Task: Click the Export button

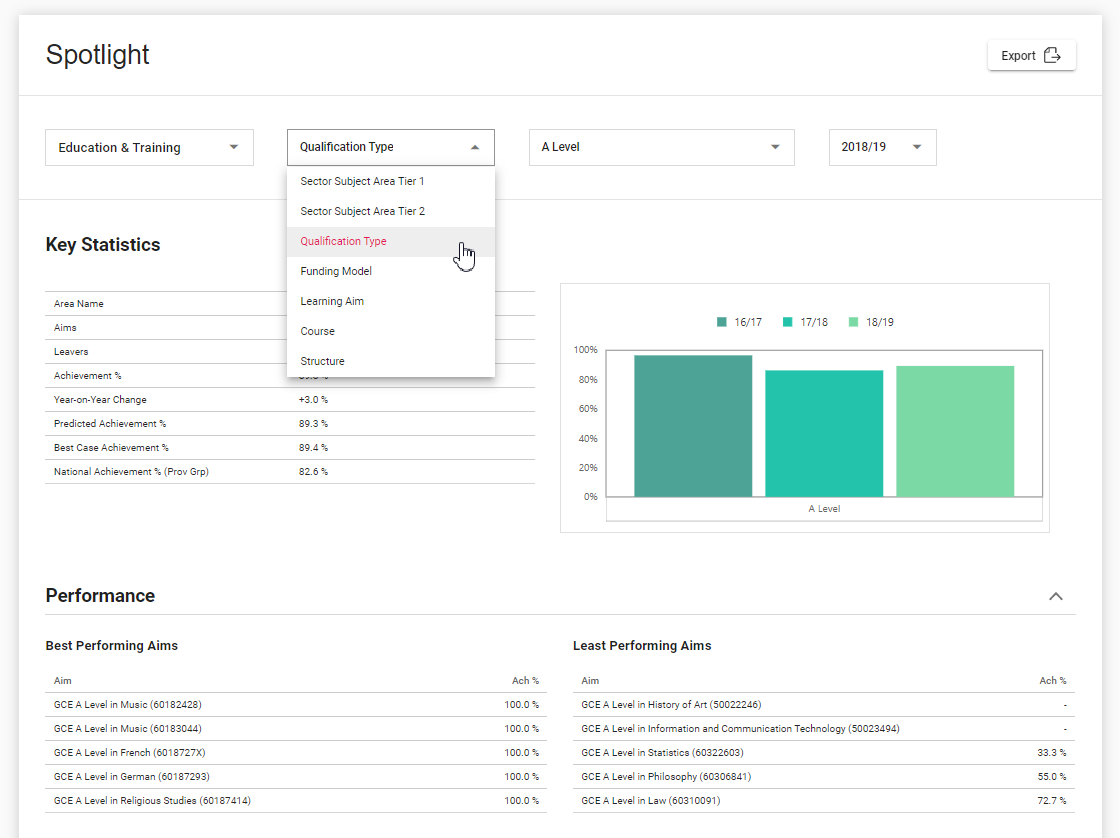Action: [1031, 56]
